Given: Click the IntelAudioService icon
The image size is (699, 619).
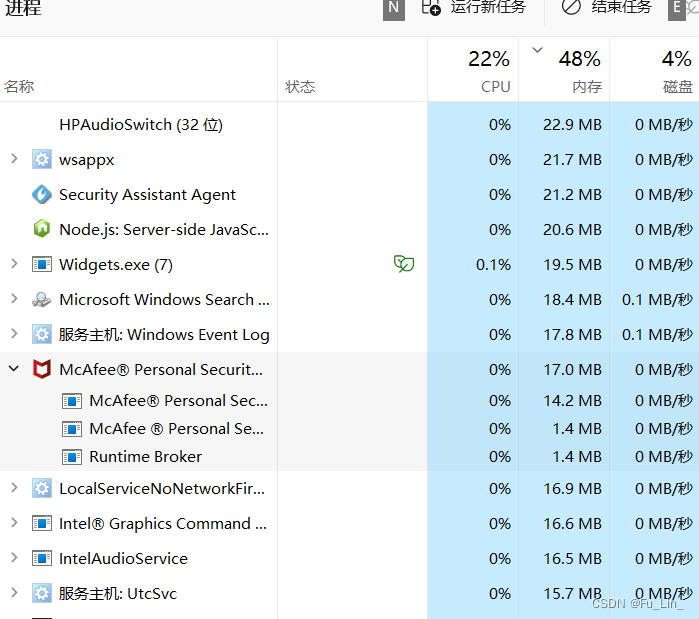Looking at the screenshot, I should [x=42, y=559].
